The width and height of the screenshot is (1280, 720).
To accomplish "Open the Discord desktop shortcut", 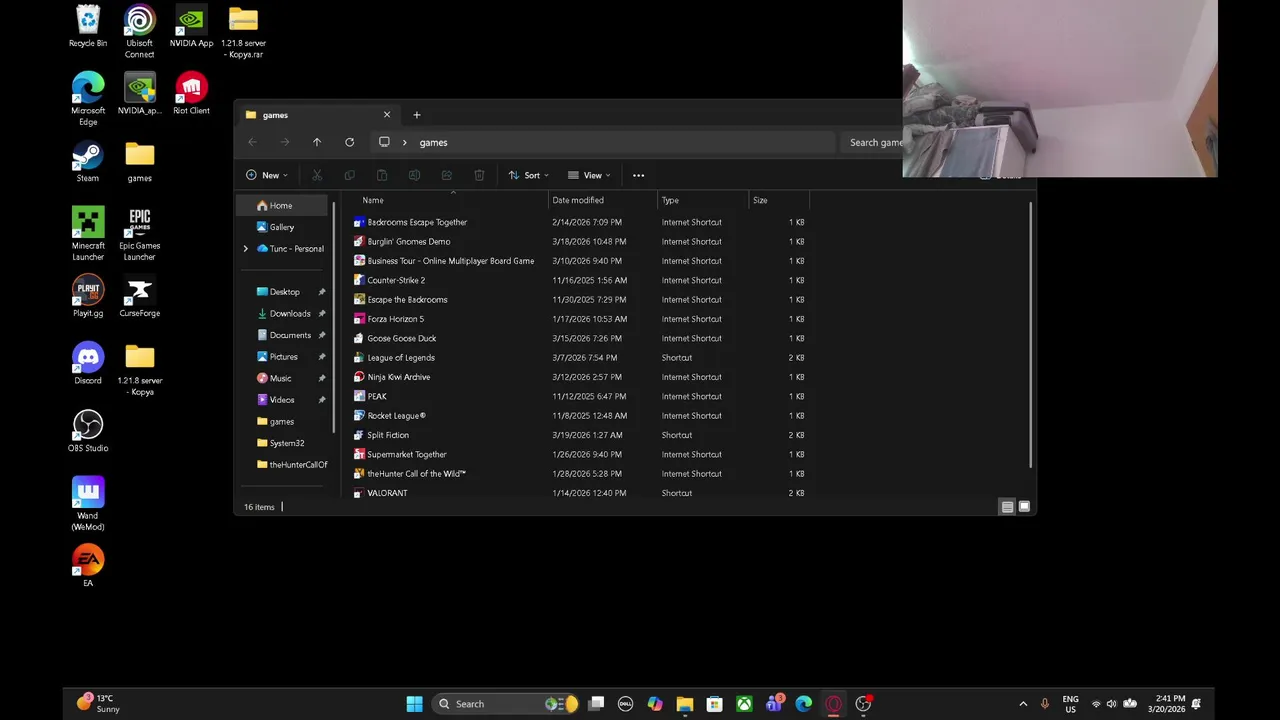I will coord(88,364).
